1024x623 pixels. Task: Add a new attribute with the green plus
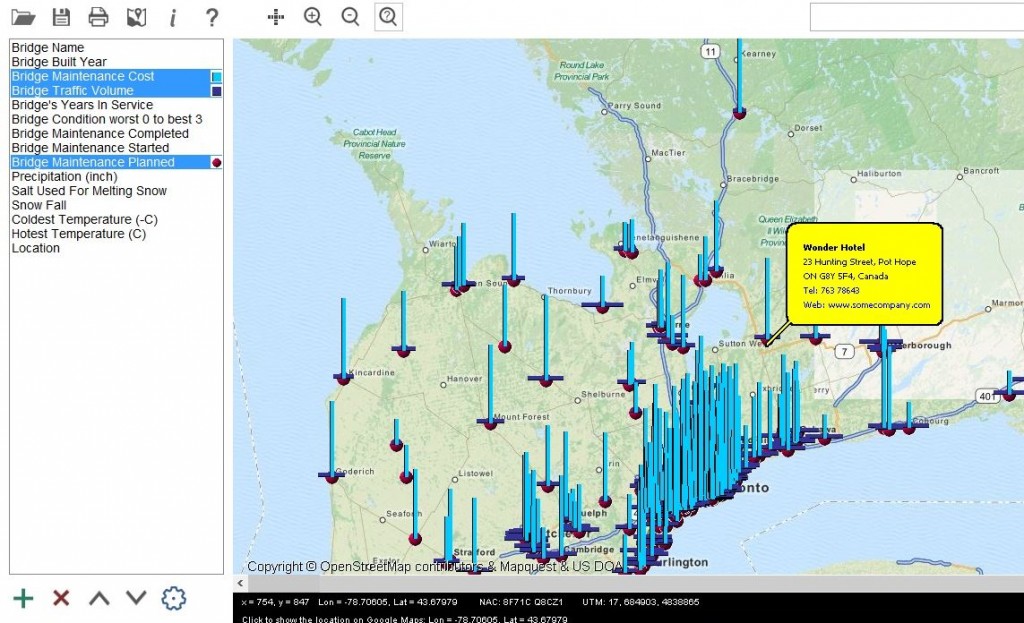tap(22, 597)
